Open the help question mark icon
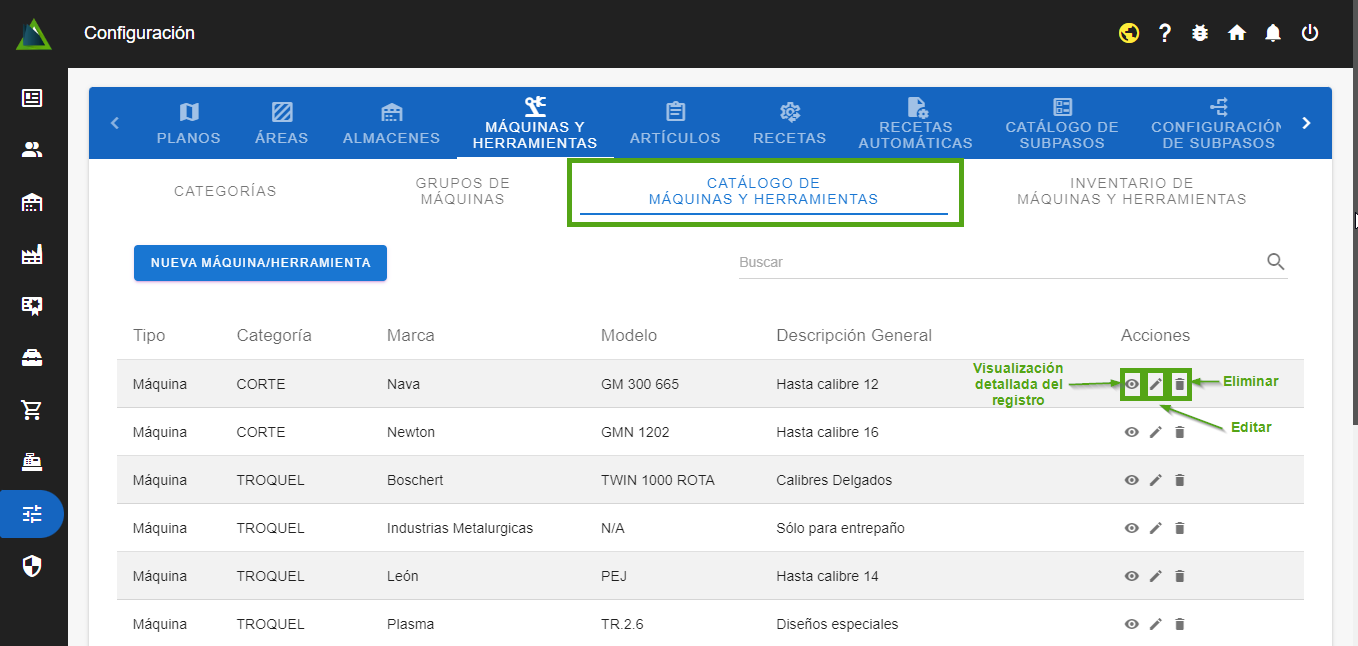The height and width of the screenshot is (646, 1358). [1165, 33]
